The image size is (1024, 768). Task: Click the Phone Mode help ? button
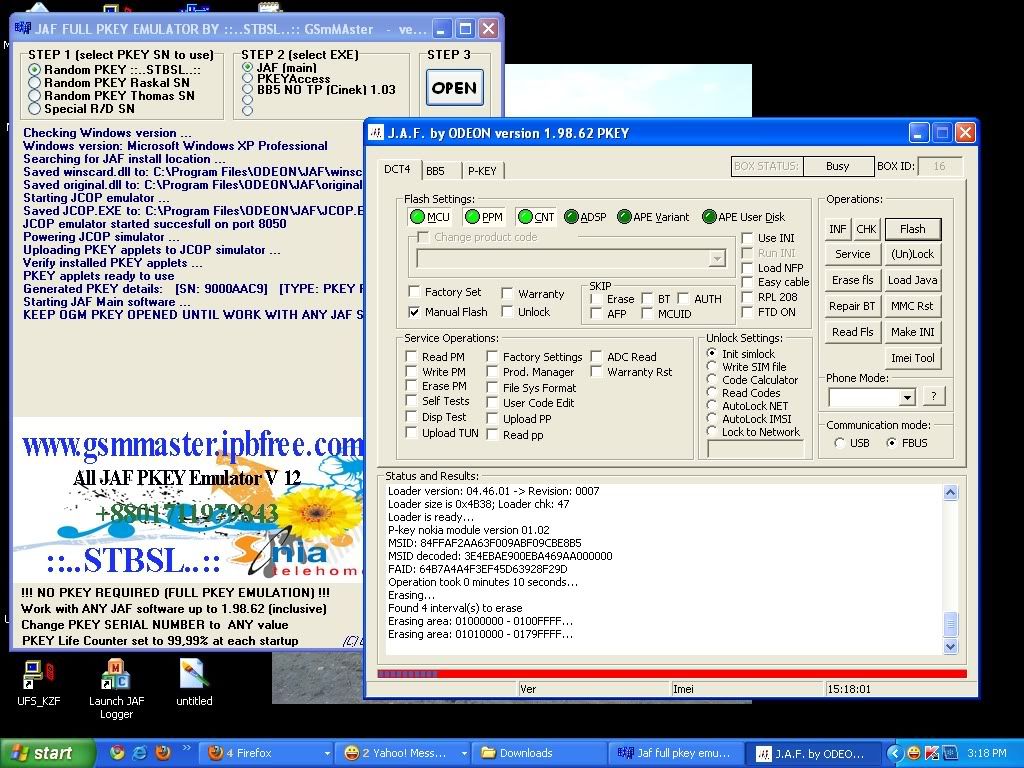[x=934, y=396]
